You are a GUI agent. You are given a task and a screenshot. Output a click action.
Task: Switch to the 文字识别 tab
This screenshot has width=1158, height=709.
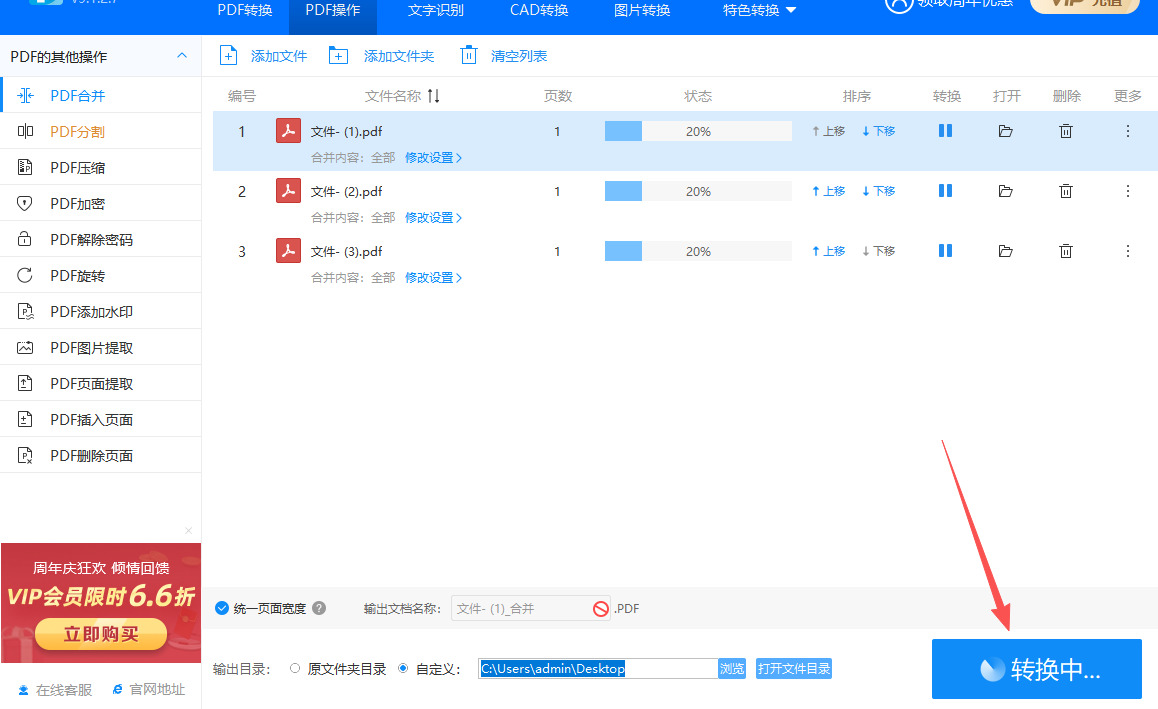tap(436, 11)
